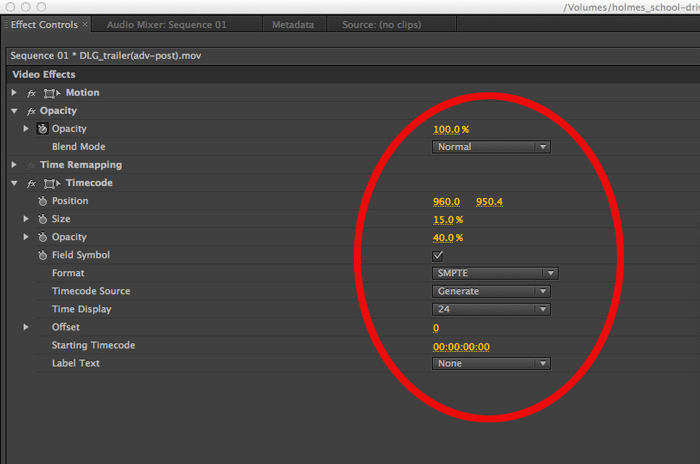This screenshot has height=464, width=700.
Task: Expand the Motion effect
Action: coord(14,92)
